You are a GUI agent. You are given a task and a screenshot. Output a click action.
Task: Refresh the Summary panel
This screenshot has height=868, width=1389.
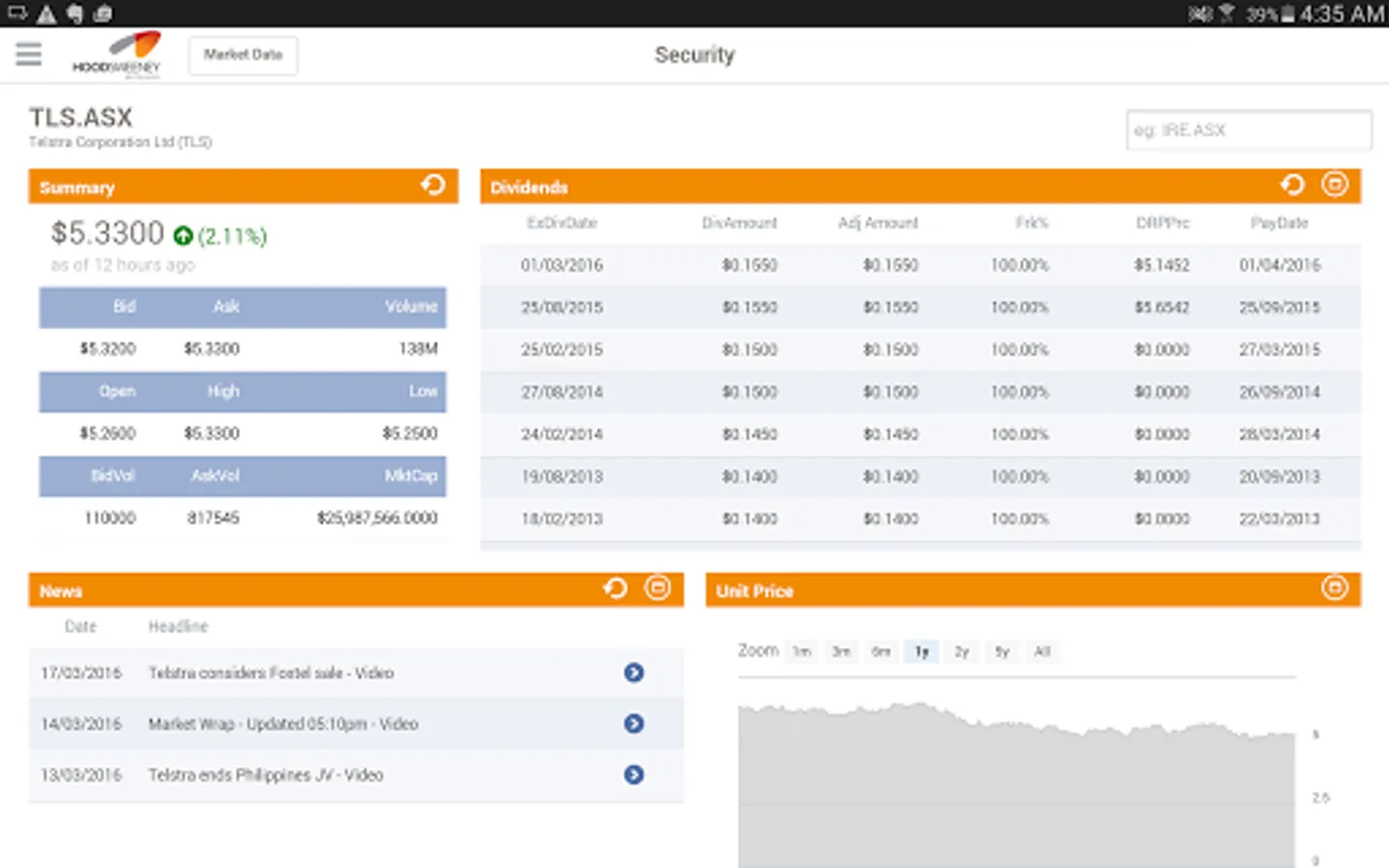433,184
